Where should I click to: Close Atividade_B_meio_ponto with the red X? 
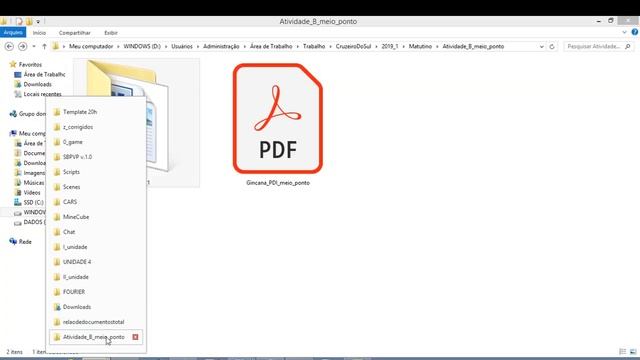(x=135, y=337)
